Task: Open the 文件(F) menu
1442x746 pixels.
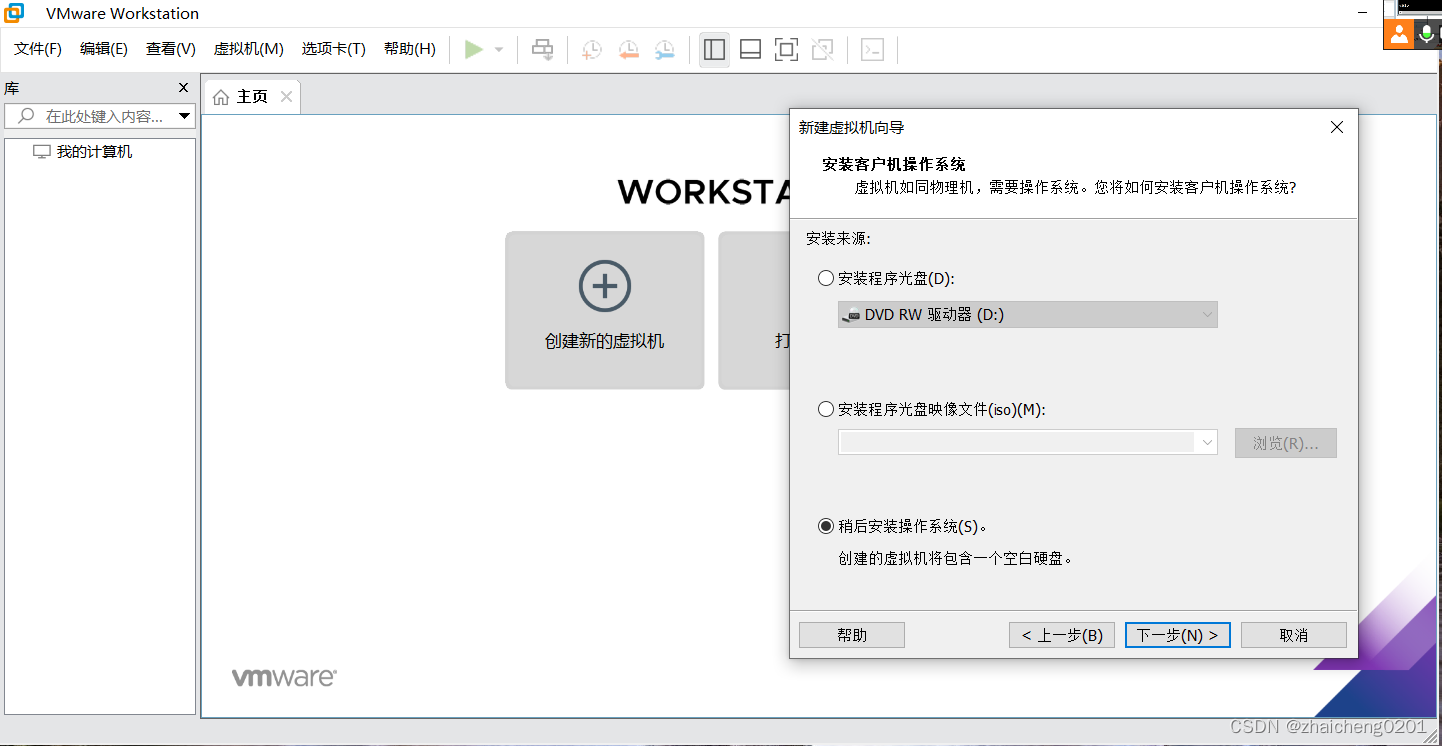Action: [38, 49]
